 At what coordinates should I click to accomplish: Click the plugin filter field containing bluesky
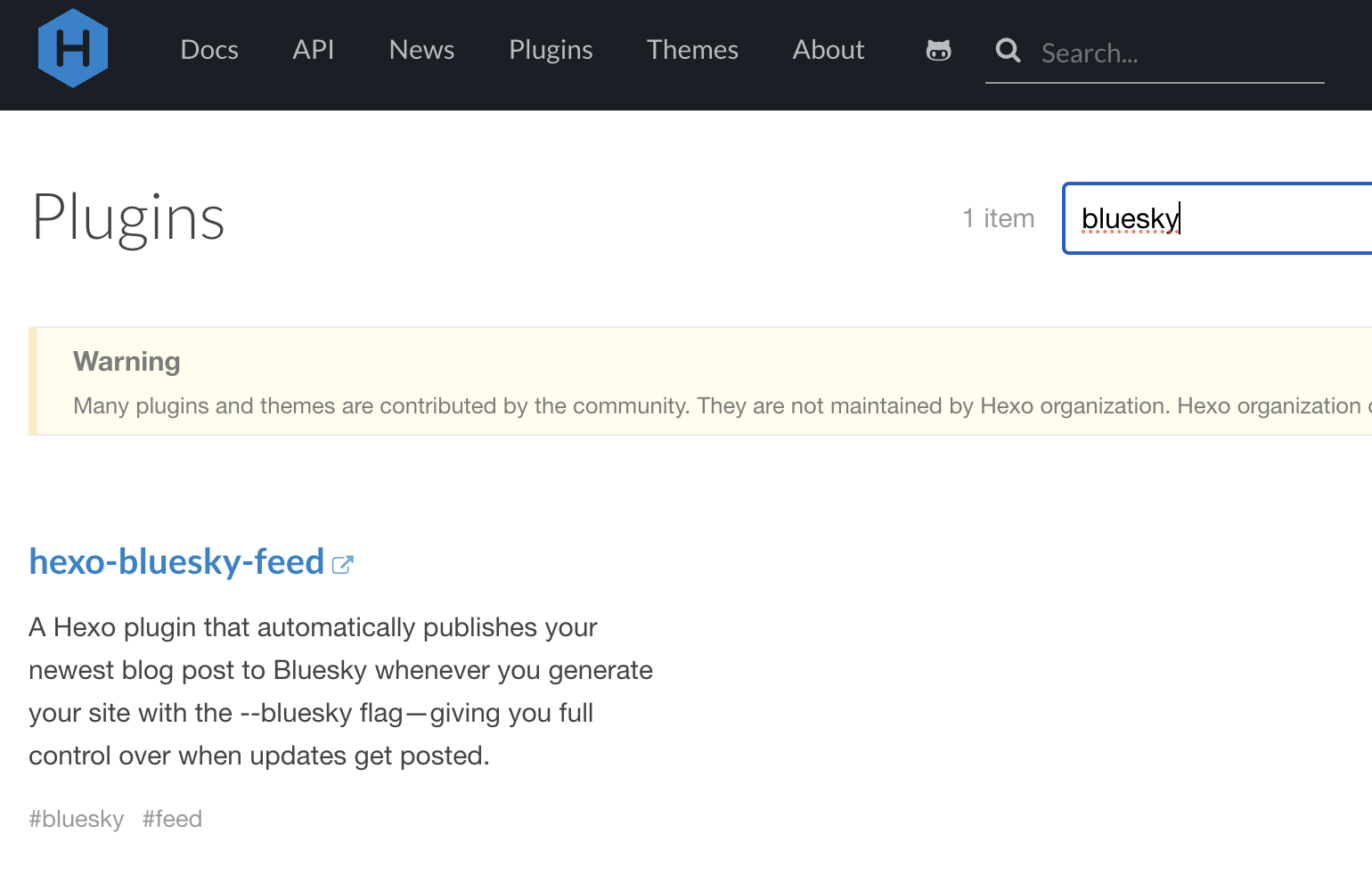(x=1218, y=218)
